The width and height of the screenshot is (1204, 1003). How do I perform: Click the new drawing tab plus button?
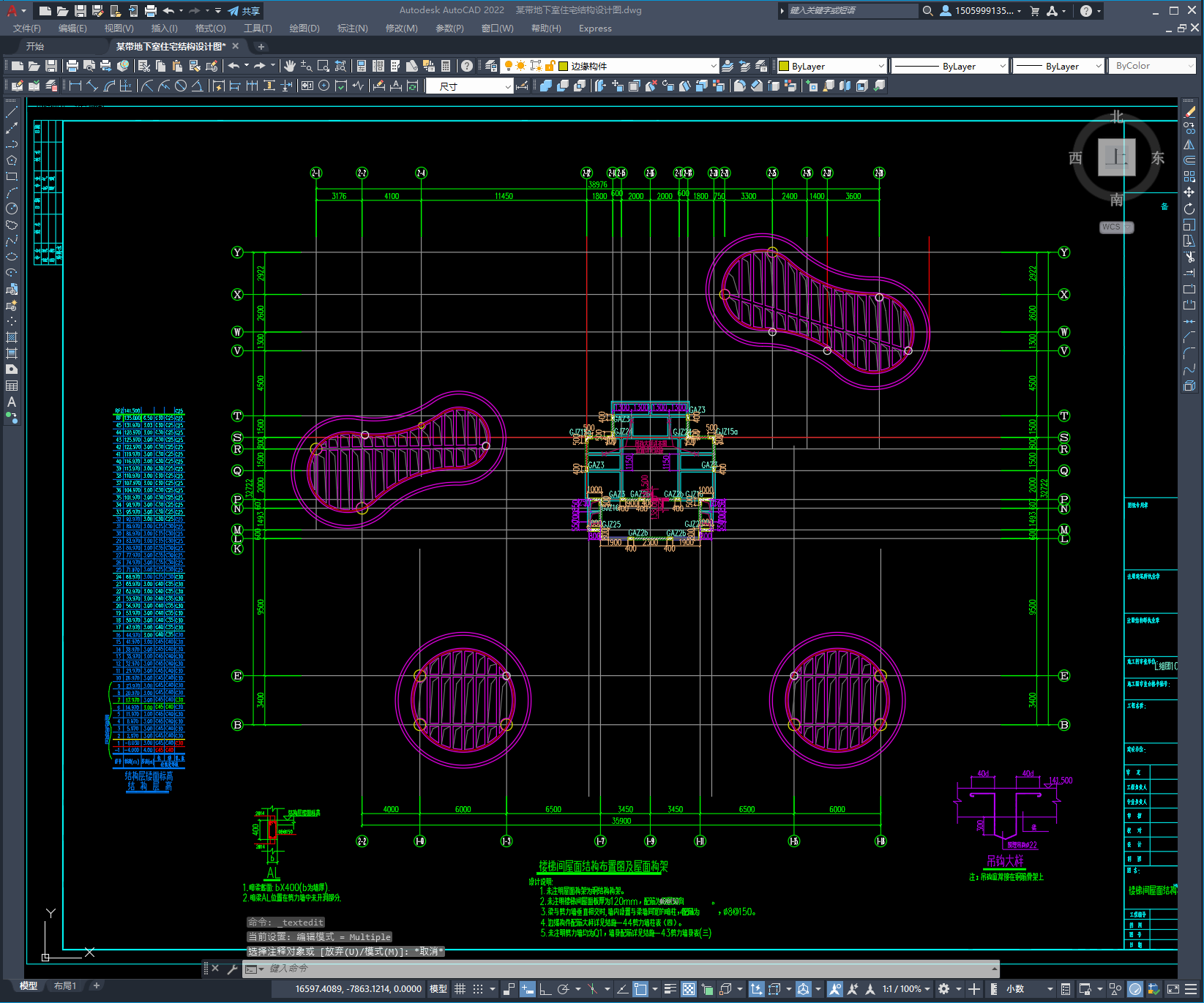pos(261,47)
